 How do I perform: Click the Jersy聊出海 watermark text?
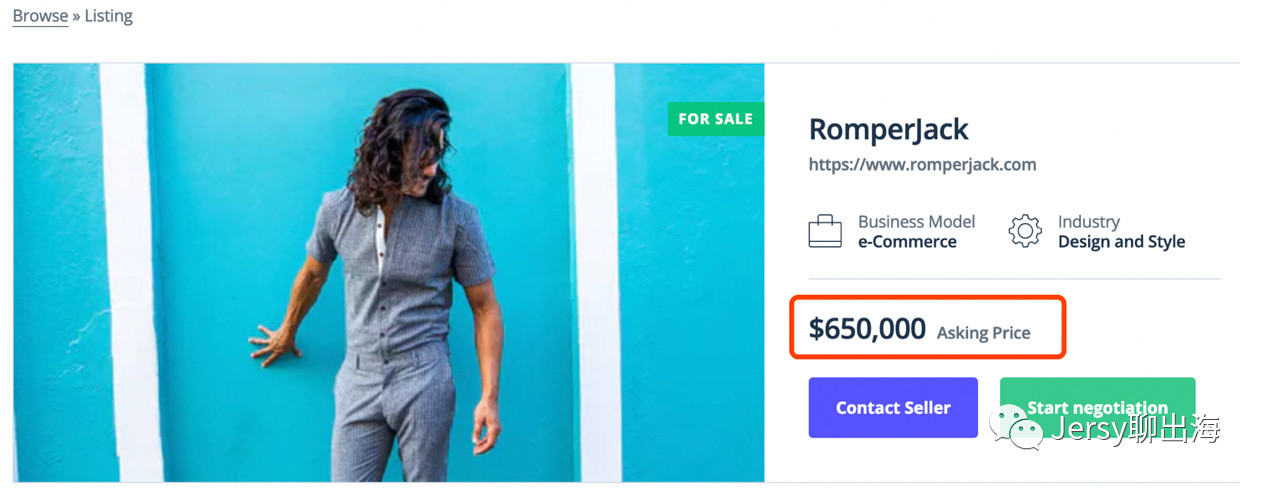(1134, 430)
